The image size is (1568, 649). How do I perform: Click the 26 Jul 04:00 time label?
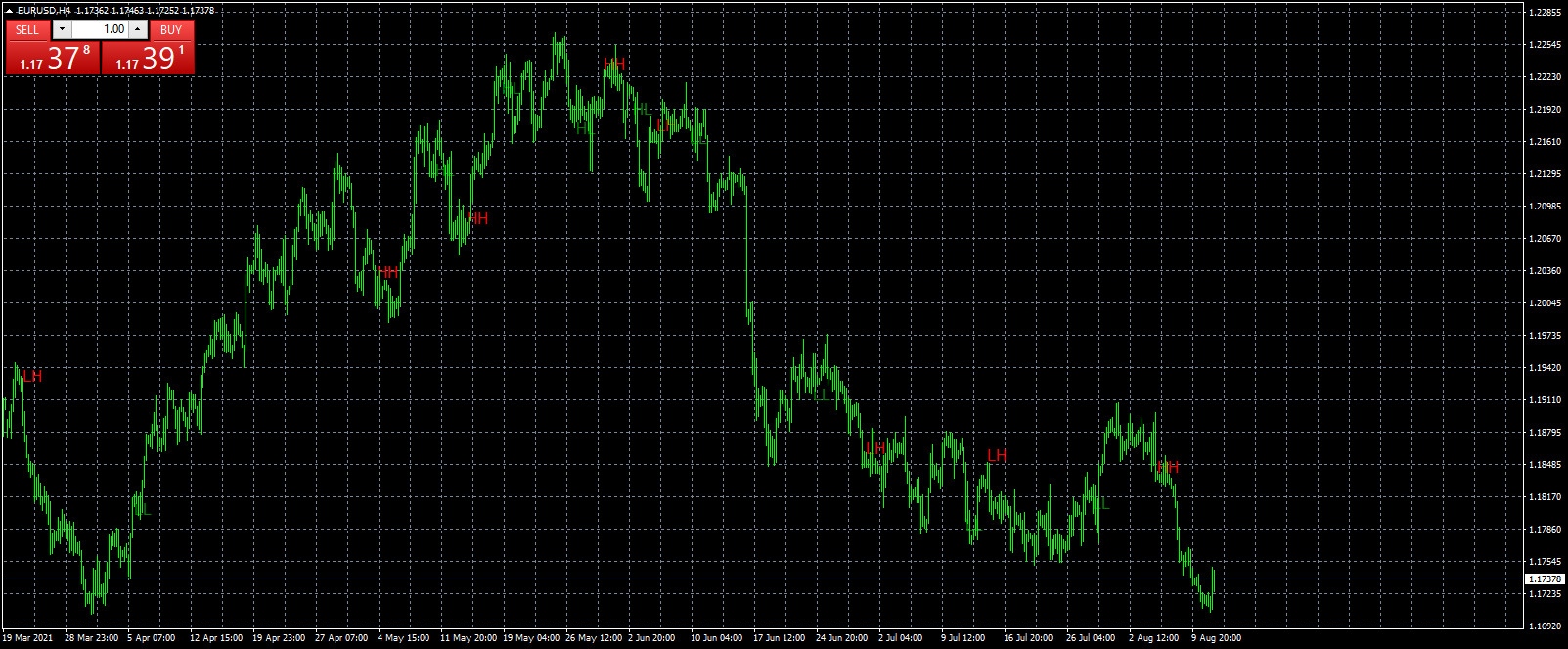click(1091, 638)
